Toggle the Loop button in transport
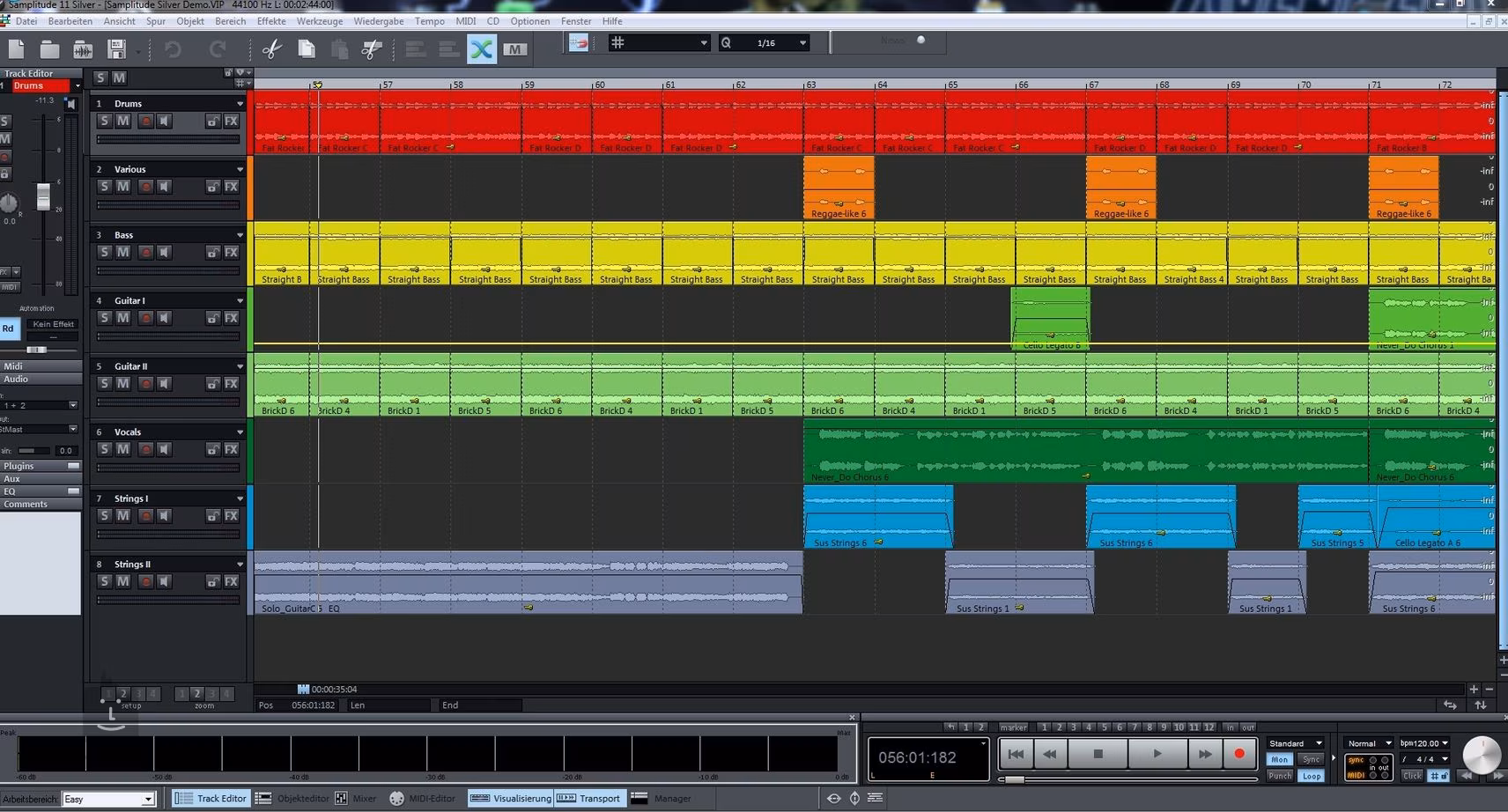 click(x=1312, y=776)
